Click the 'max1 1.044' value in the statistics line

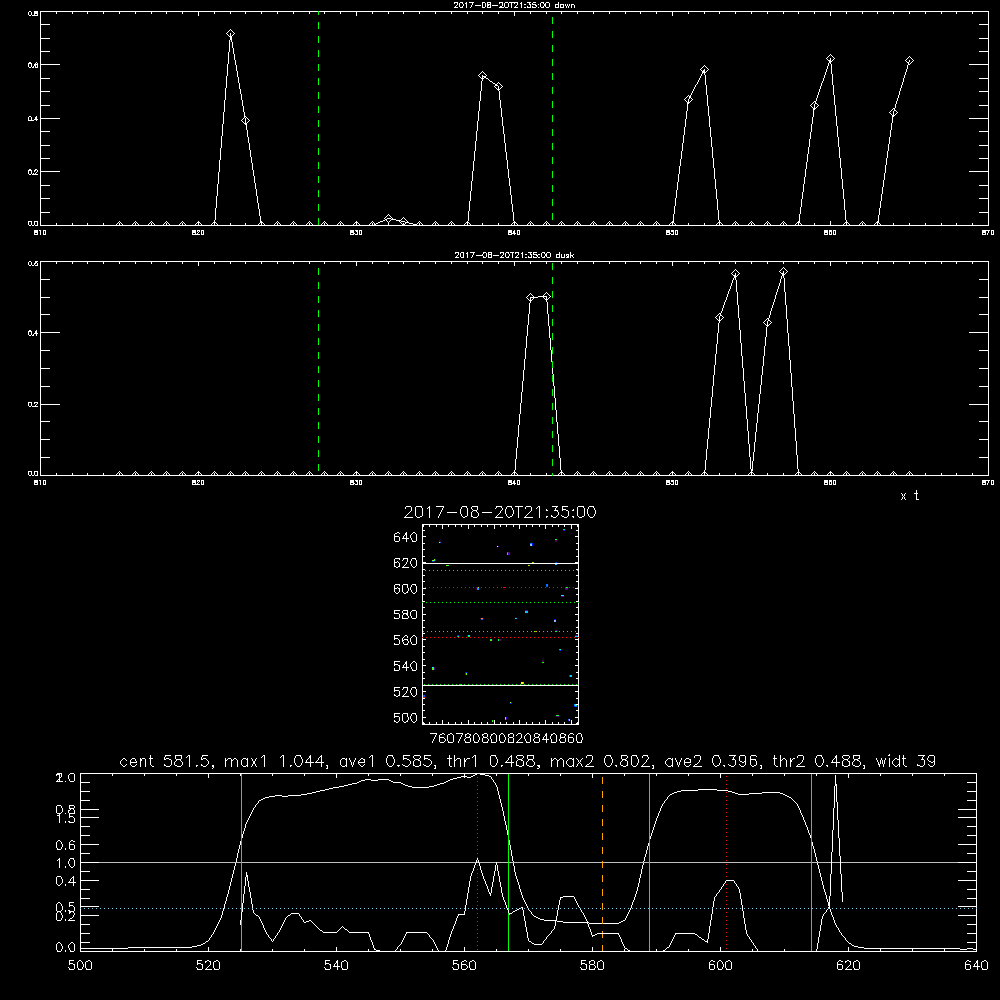pyautogui.click(x=276, y=761)
